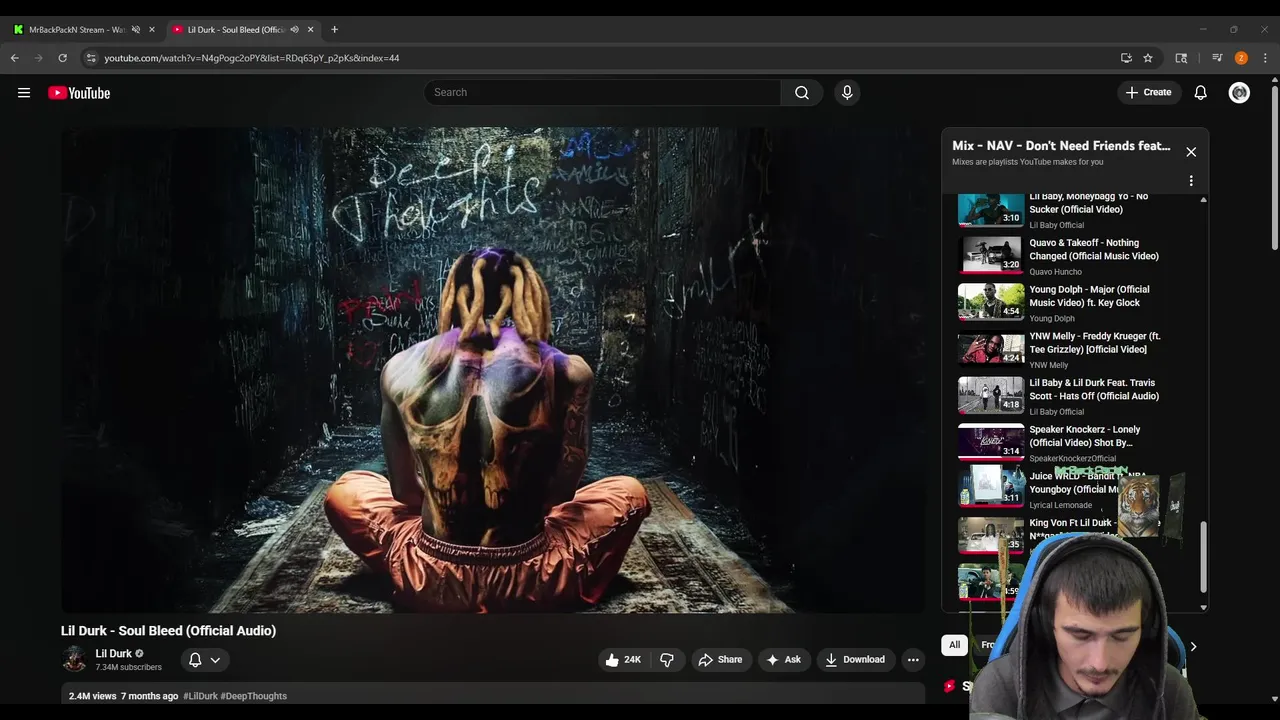This screenshot has width=1280, height=720.
Task: Open the Lil Durk channel name link
Action: pyautogui.click(x=113, y=653)
